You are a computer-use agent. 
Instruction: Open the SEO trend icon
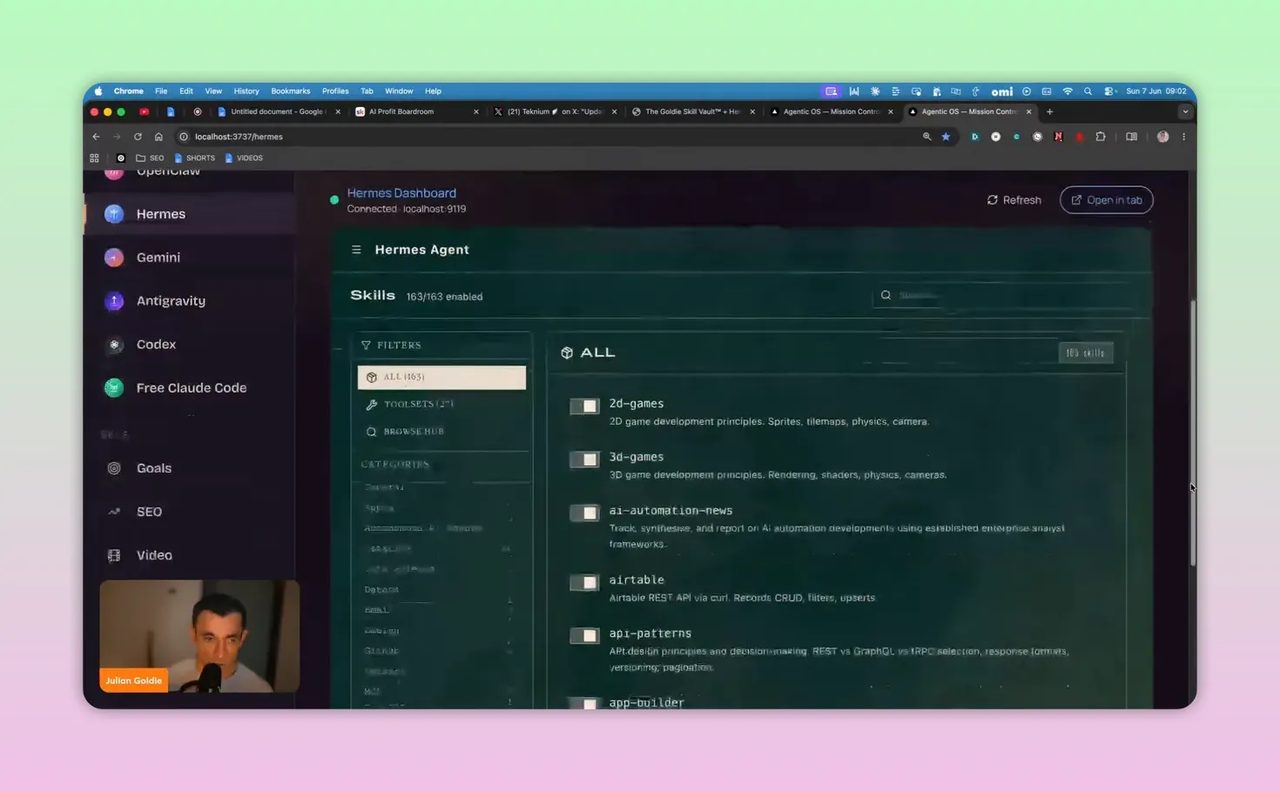[x=114, y=511]
